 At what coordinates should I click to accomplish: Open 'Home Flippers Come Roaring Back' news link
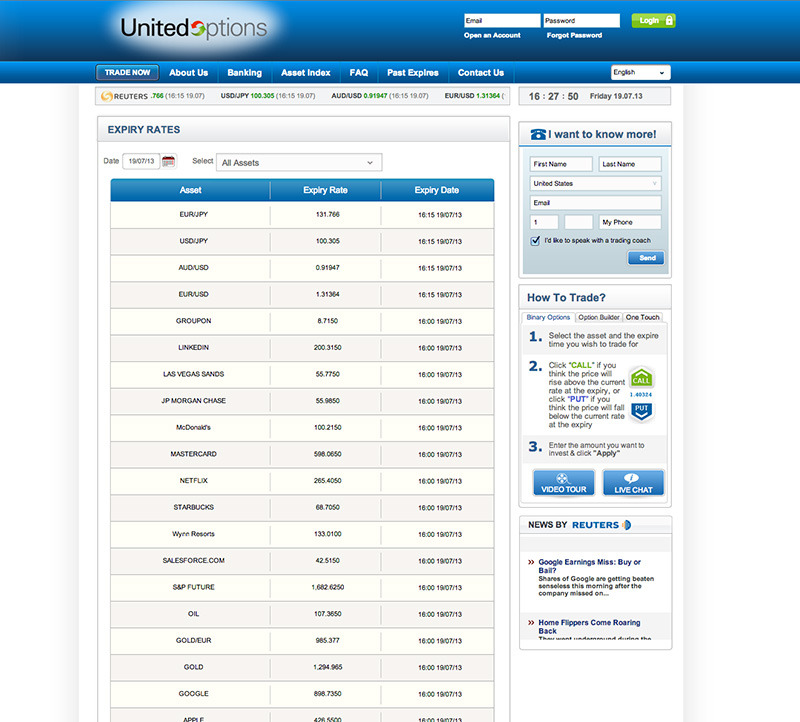coord(589,627)
